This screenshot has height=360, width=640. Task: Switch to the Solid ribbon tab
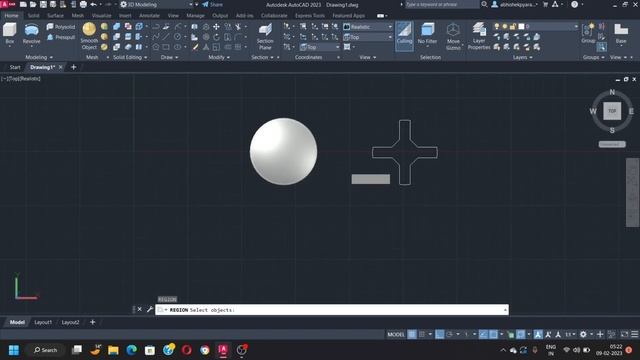(x=33, y=16)
